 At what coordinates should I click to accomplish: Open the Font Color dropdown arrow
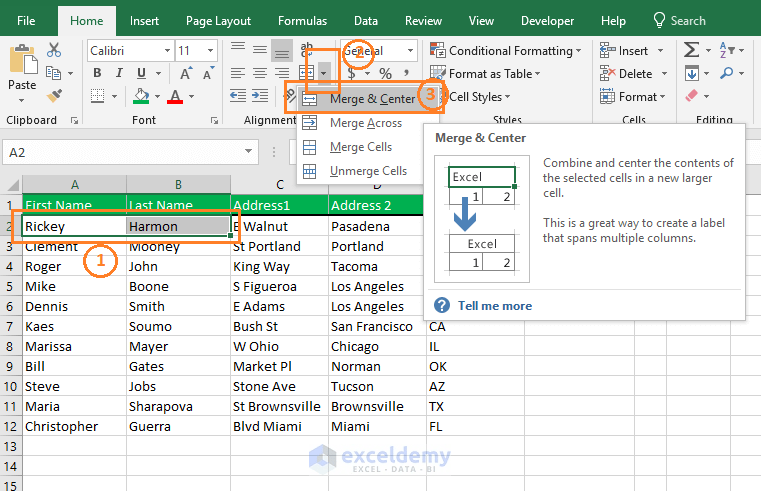192,97
